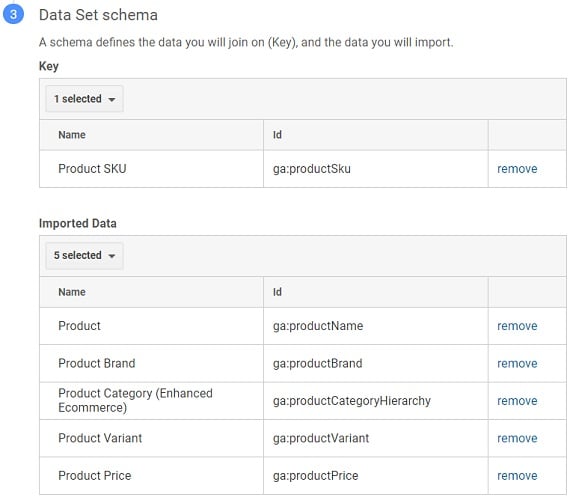Click the step 3 circle icon

(x=13, y=14)
